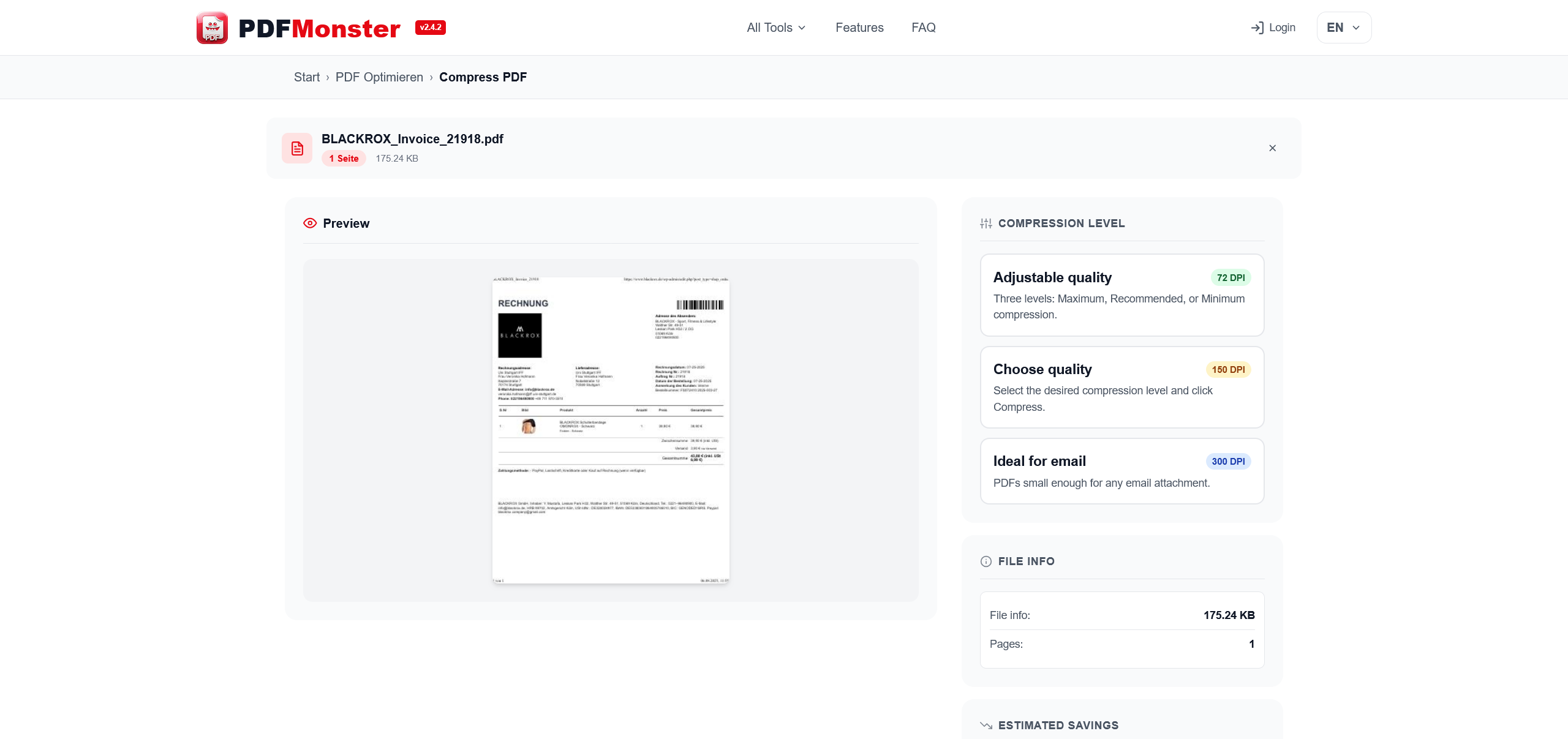Click the Start breadcrumb link

[307, 77]
